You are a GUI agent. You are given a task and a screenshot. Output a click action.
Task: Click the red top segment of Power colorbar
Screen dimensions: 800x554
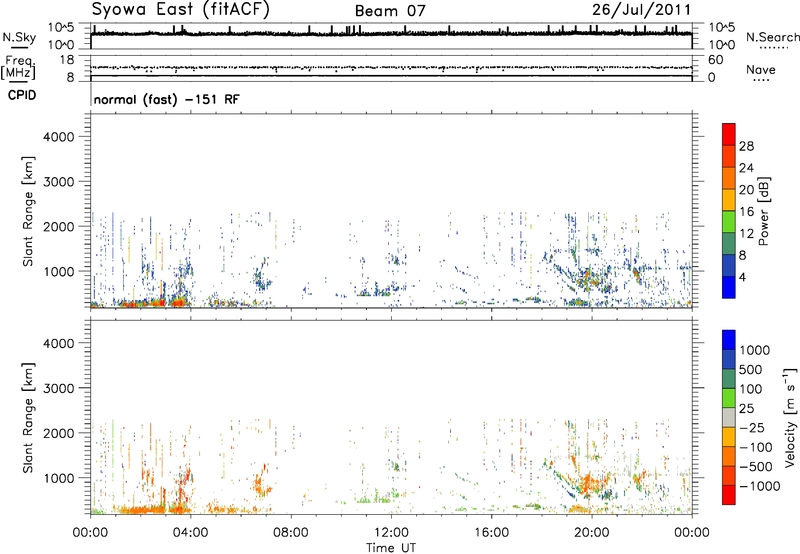click(729, 134)
